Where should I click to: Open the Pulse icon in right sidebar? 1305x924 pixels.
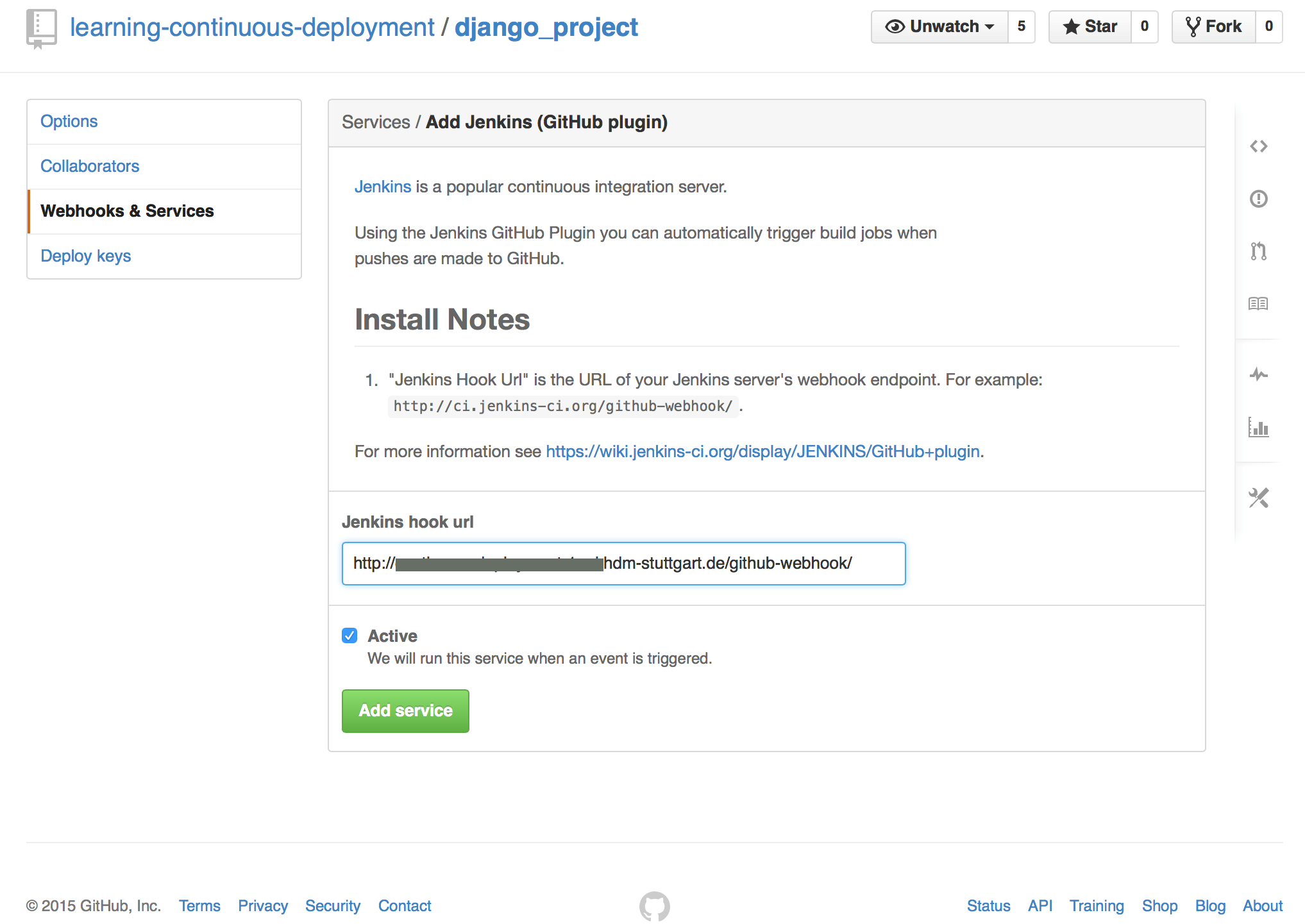pos(1258,374)
